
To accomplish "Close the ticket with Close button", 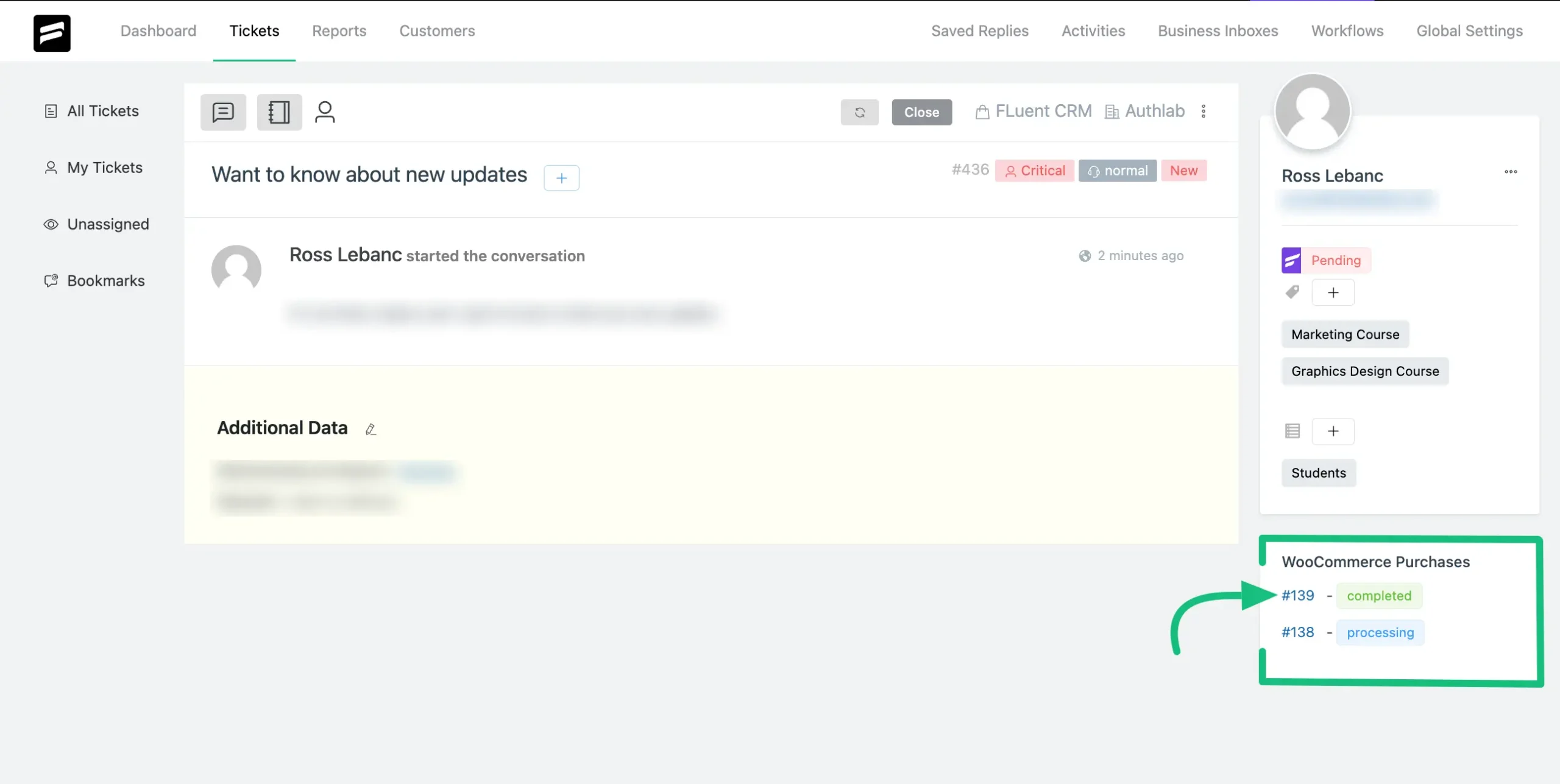I will point(921,112).
